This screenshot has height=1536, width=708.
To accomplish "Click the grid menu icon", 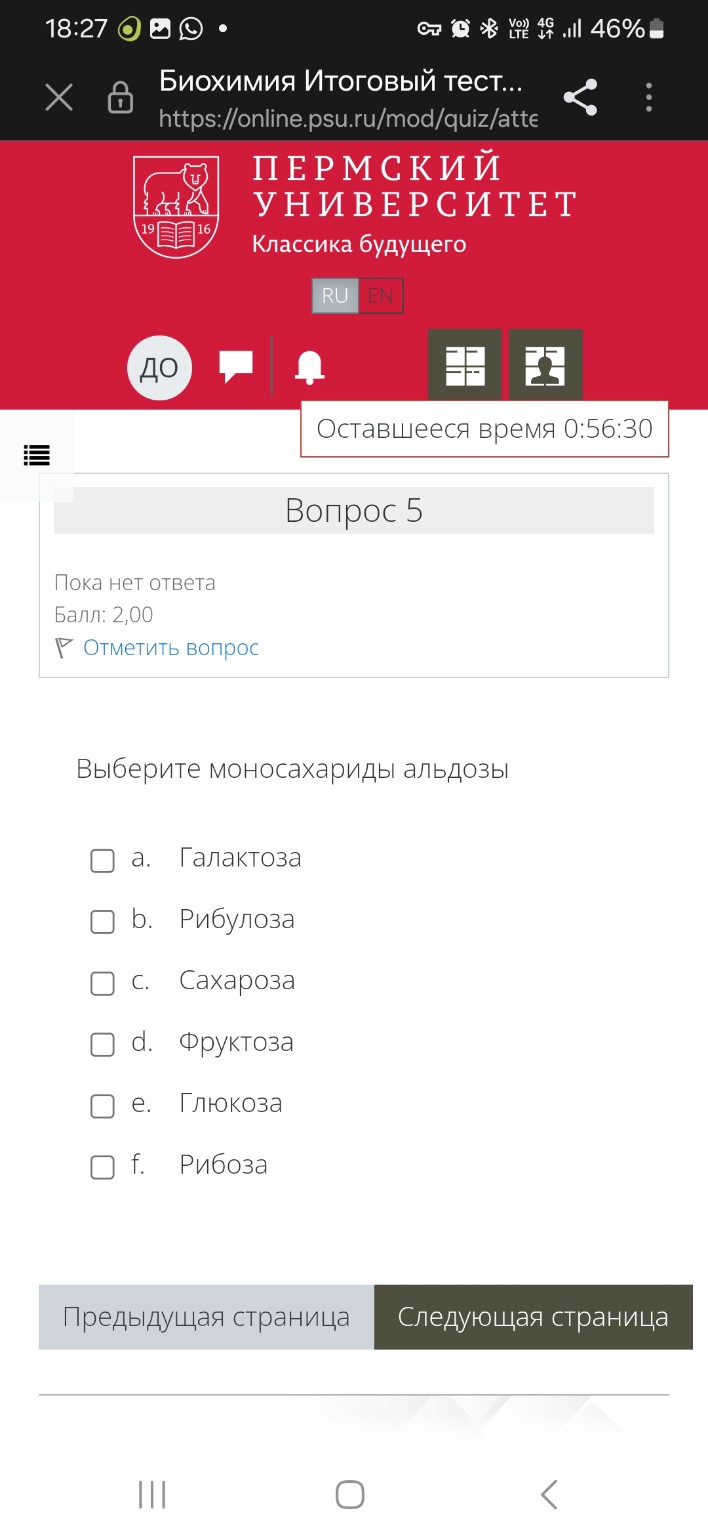I will coord(464,364).
